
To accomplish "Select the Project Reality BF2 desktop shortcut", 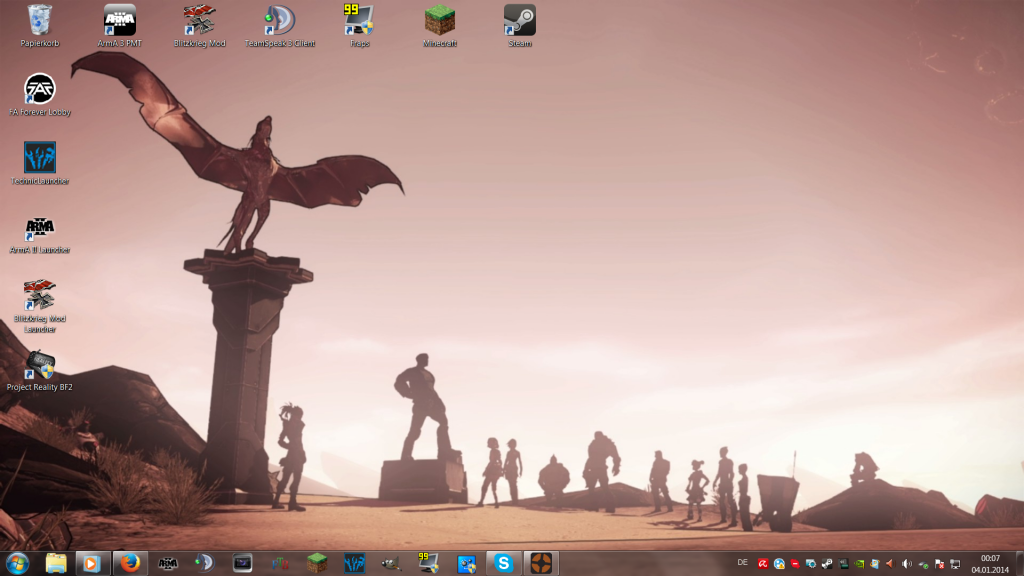I will pos(40,370).
